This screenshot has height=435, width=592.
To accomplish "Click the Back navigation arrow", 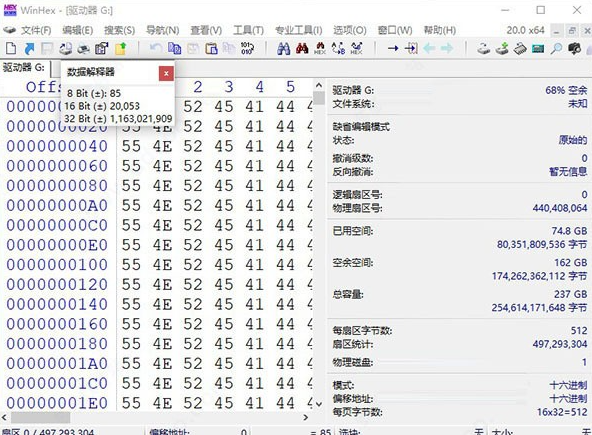I will 429,48.
